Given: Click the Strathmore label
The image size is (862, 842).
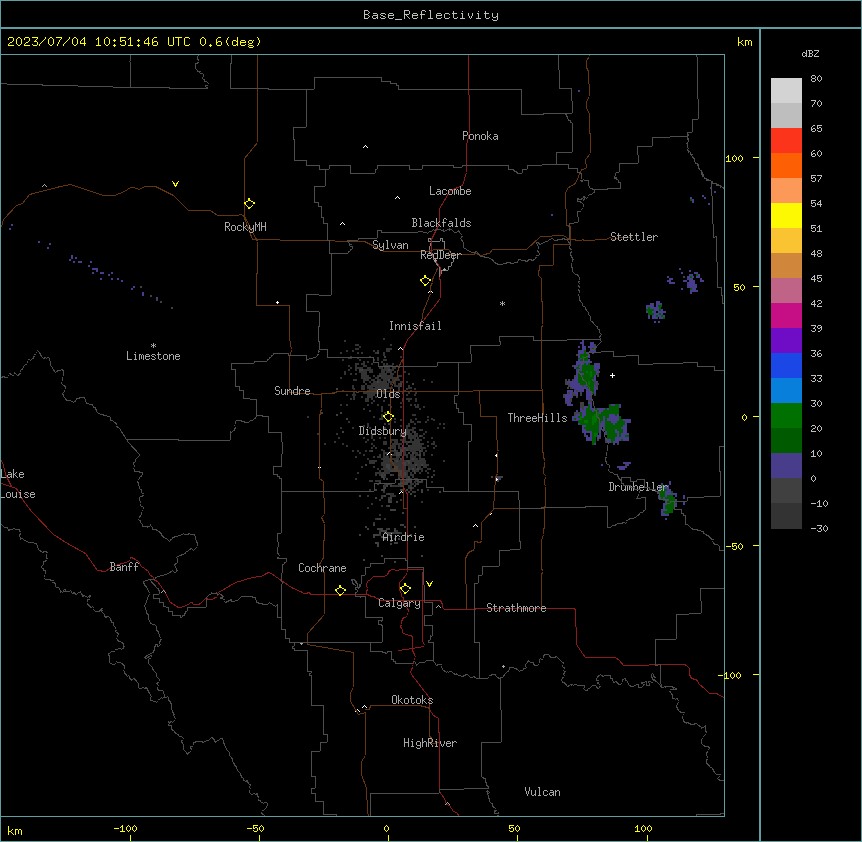Looking at the screenshot, I should 516,608.
